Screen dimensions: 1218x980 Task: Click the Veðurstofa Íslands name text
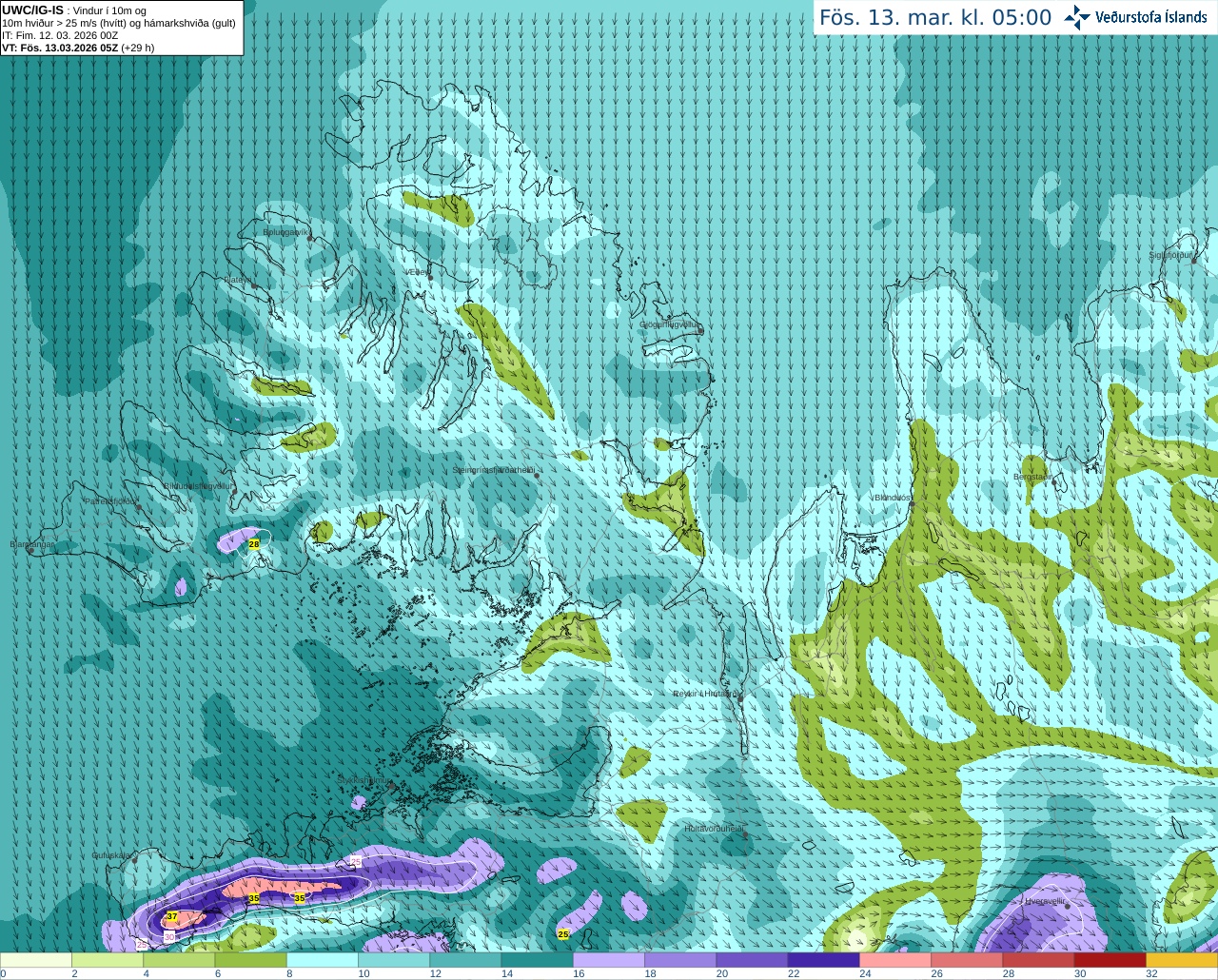(x=1151, y=17)
